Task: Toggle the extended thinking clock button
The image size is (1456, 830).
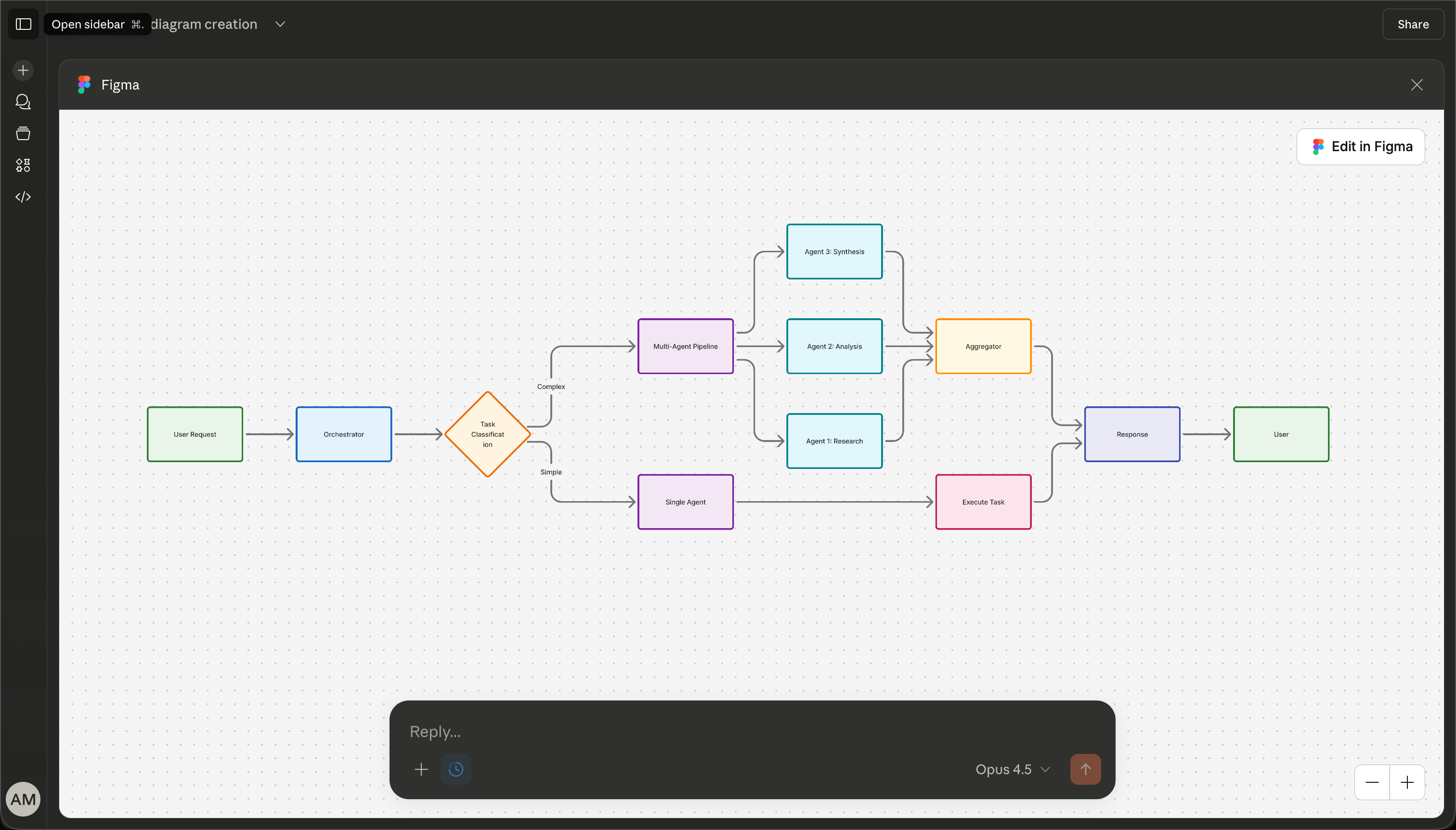Action: [x=455, y=769]
